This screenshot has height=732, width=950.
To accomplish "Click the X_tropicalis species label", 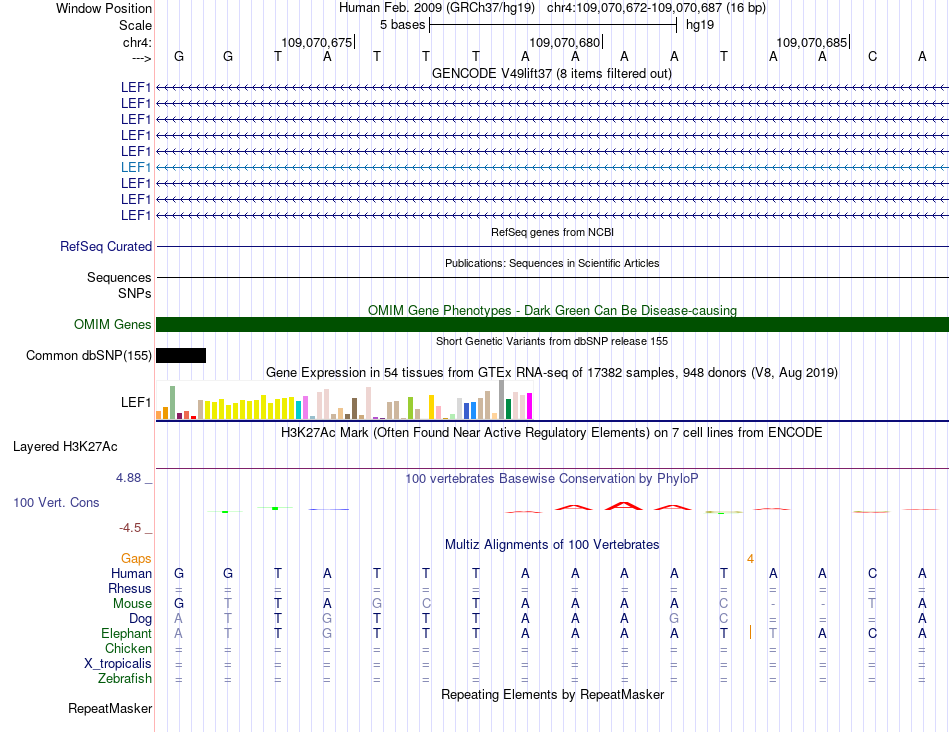I will 118,664.
